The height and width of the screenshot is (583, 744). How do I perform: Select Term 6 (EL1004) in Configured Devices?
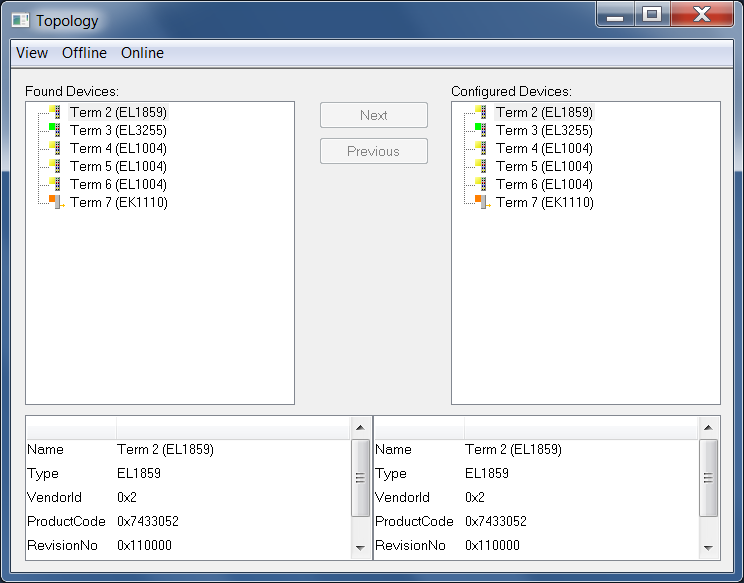[x=544, y=185]
